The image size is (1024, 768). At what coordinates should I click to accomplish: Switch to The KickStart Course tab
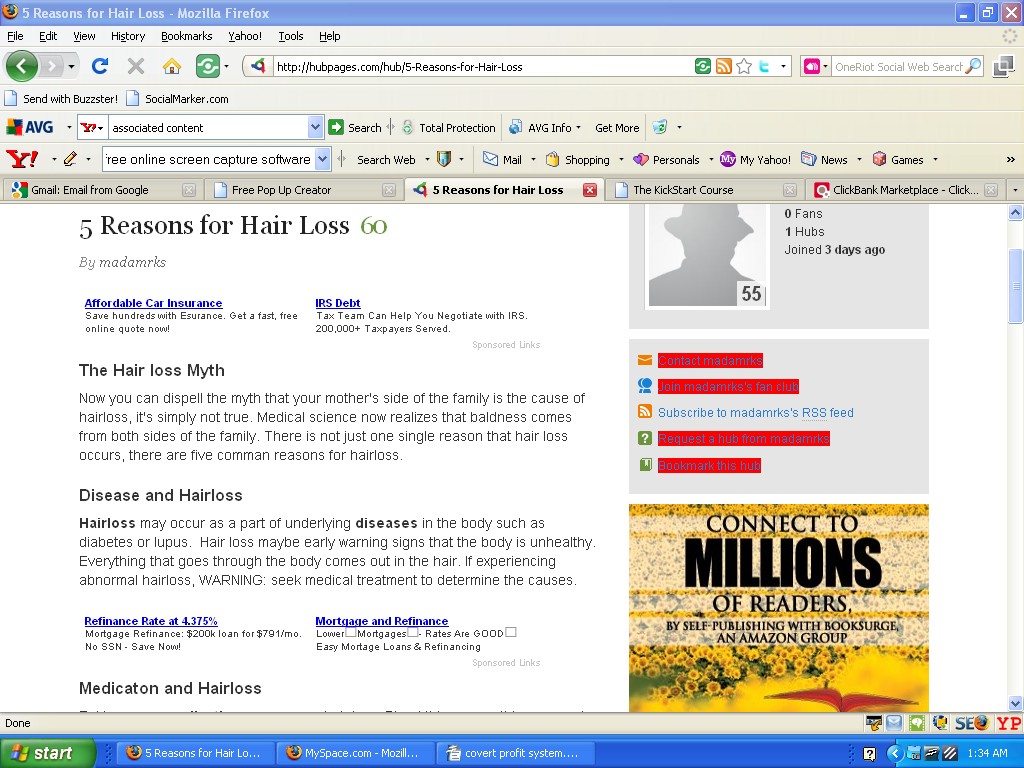point(683,190)
